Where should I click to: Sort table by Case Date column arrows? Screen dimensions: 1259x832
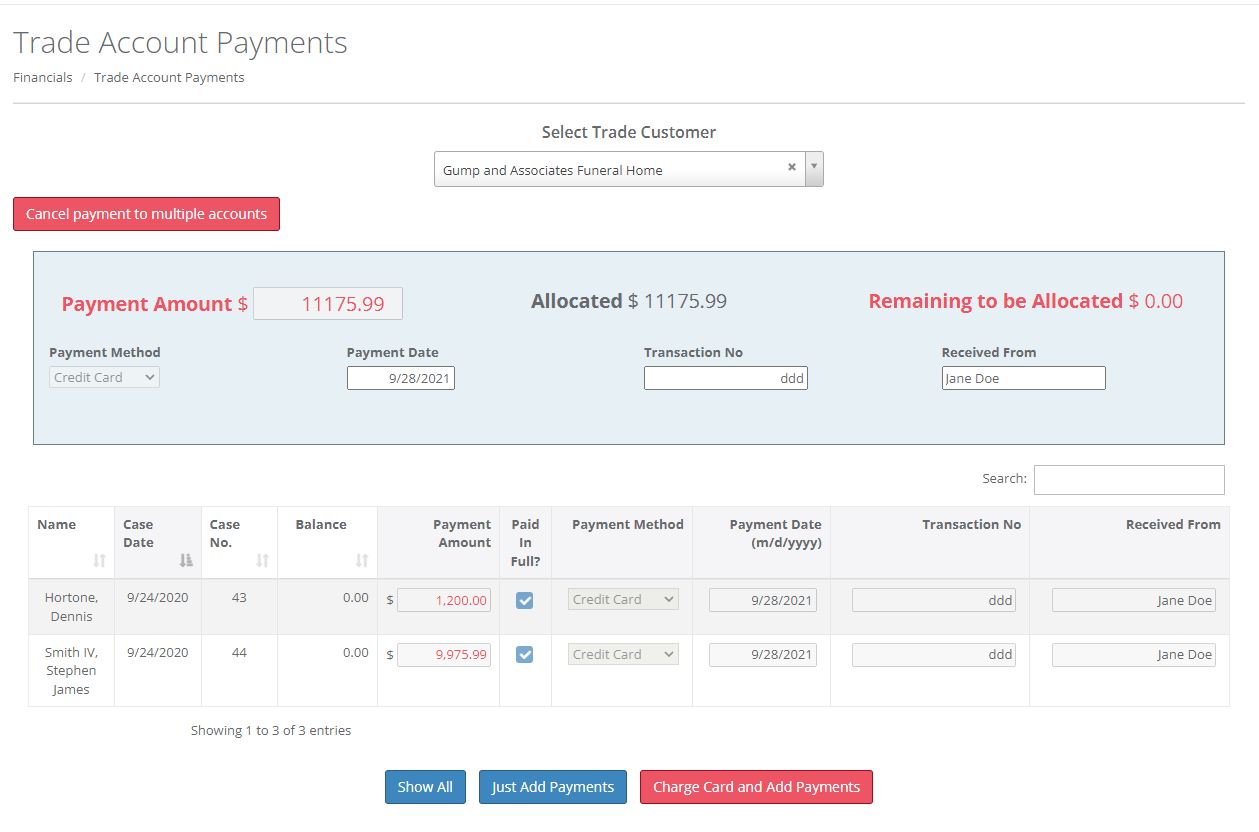186,561
